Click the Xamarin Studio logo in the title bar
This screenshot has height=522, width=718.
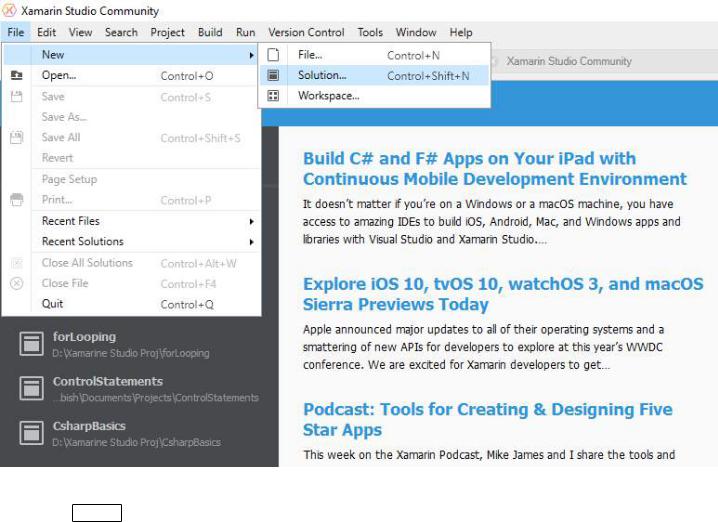(x=9, y=10)
